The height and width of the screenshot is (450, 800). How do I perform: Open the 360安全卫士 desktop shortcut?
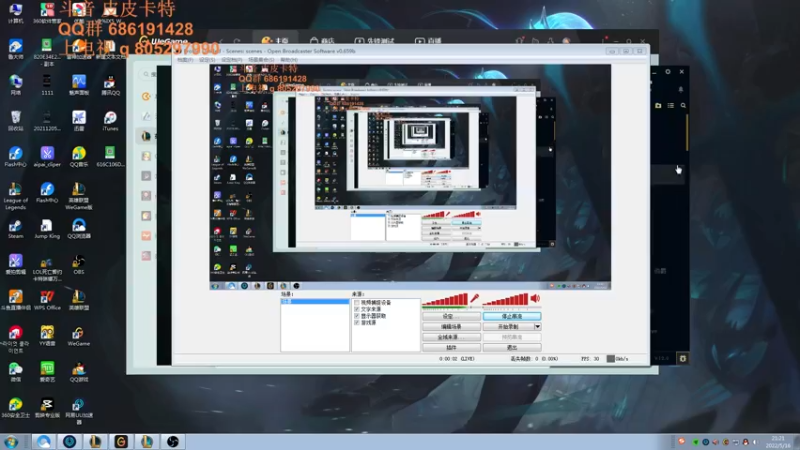15,408
